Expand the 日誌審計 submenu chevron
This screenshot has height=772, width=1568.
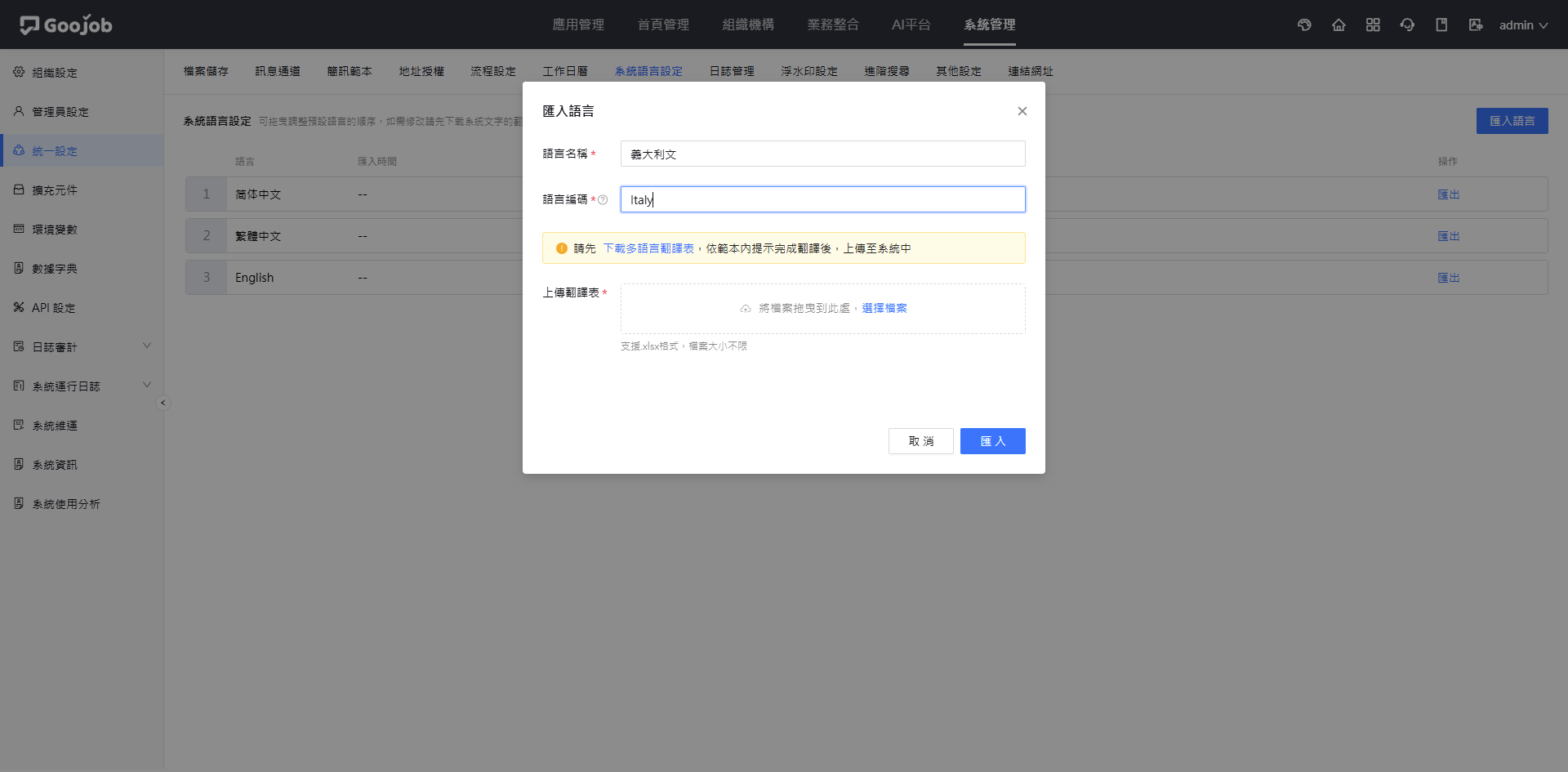(147, 346)
